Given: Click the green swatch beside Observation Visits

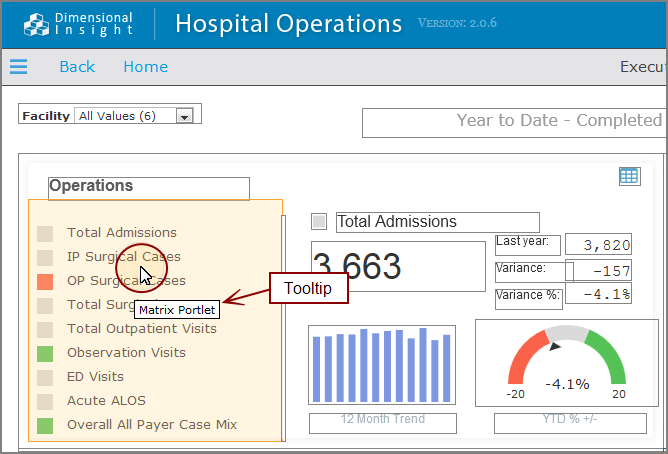Looking at the screenshot, I should [45, 353].
